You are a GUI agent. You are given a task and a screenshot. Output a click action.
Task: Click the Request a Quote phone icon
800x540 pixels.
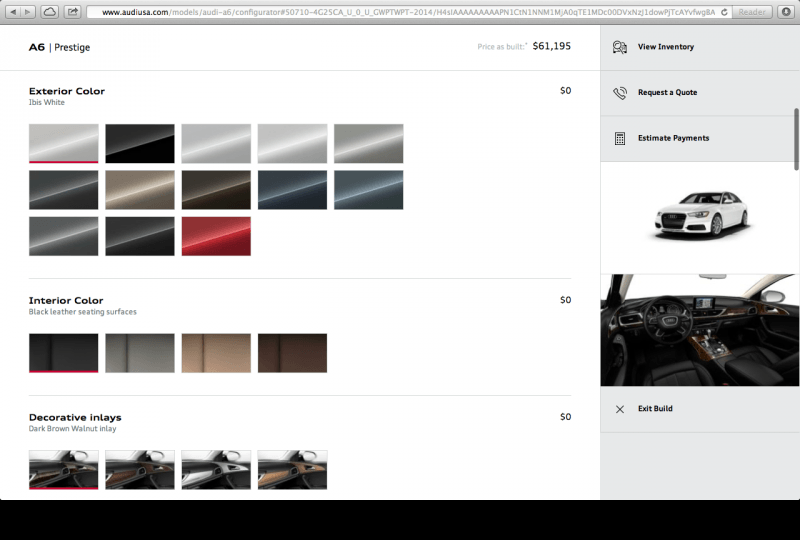[620, 93]
